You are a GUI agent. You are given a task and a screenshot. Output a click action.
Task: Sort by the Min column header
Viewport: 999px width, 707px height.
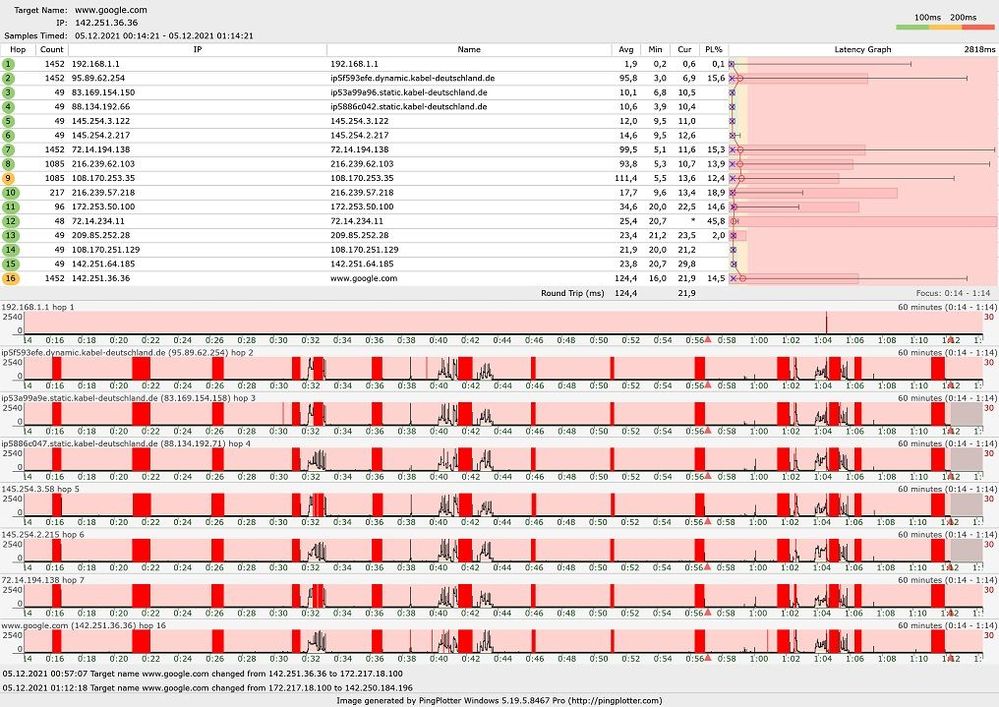point(656,50)
